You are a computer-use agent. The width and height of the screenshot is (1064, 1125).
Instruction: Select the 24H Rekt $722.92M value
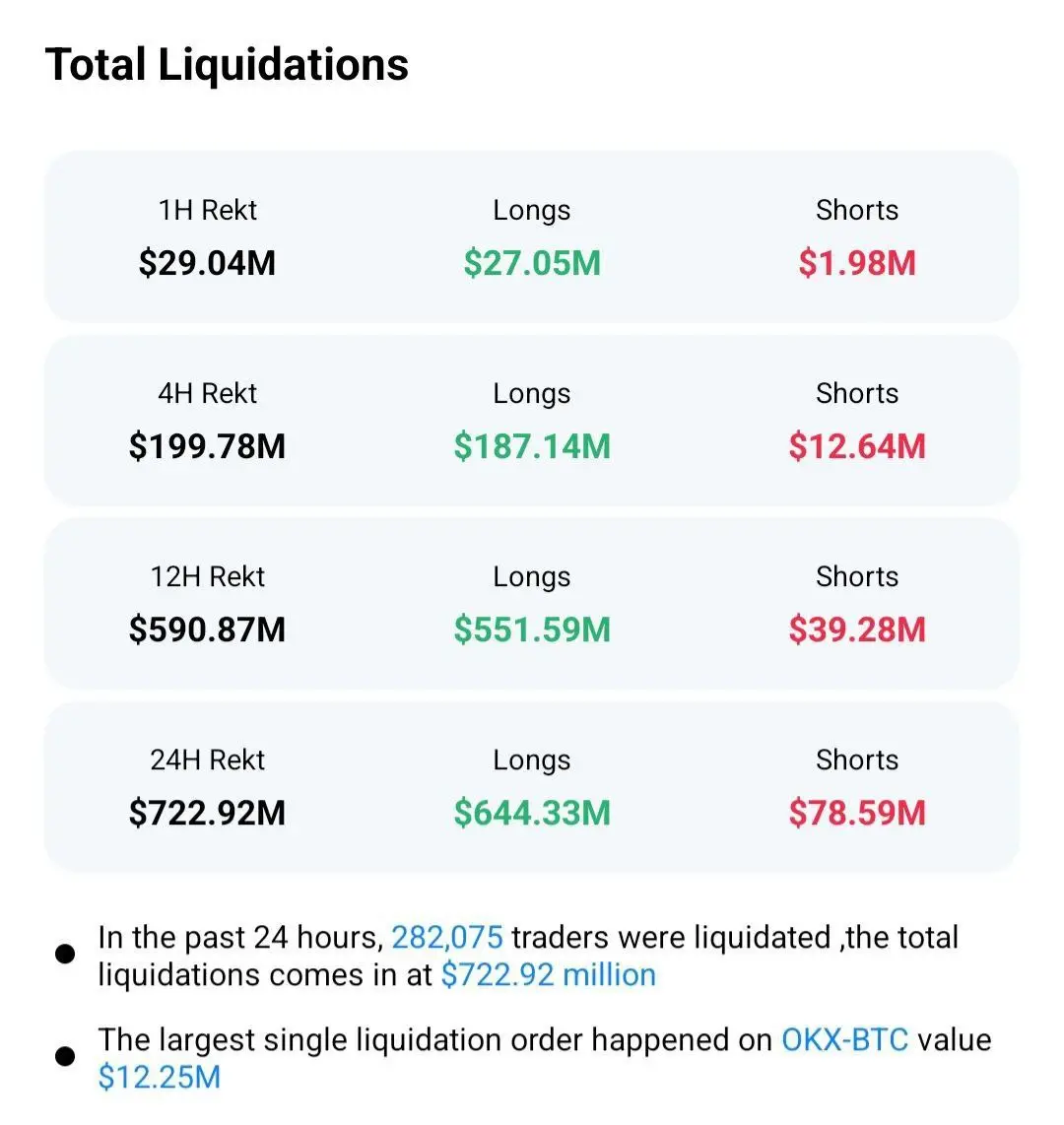pyautogui.click(x=207, y=813)
